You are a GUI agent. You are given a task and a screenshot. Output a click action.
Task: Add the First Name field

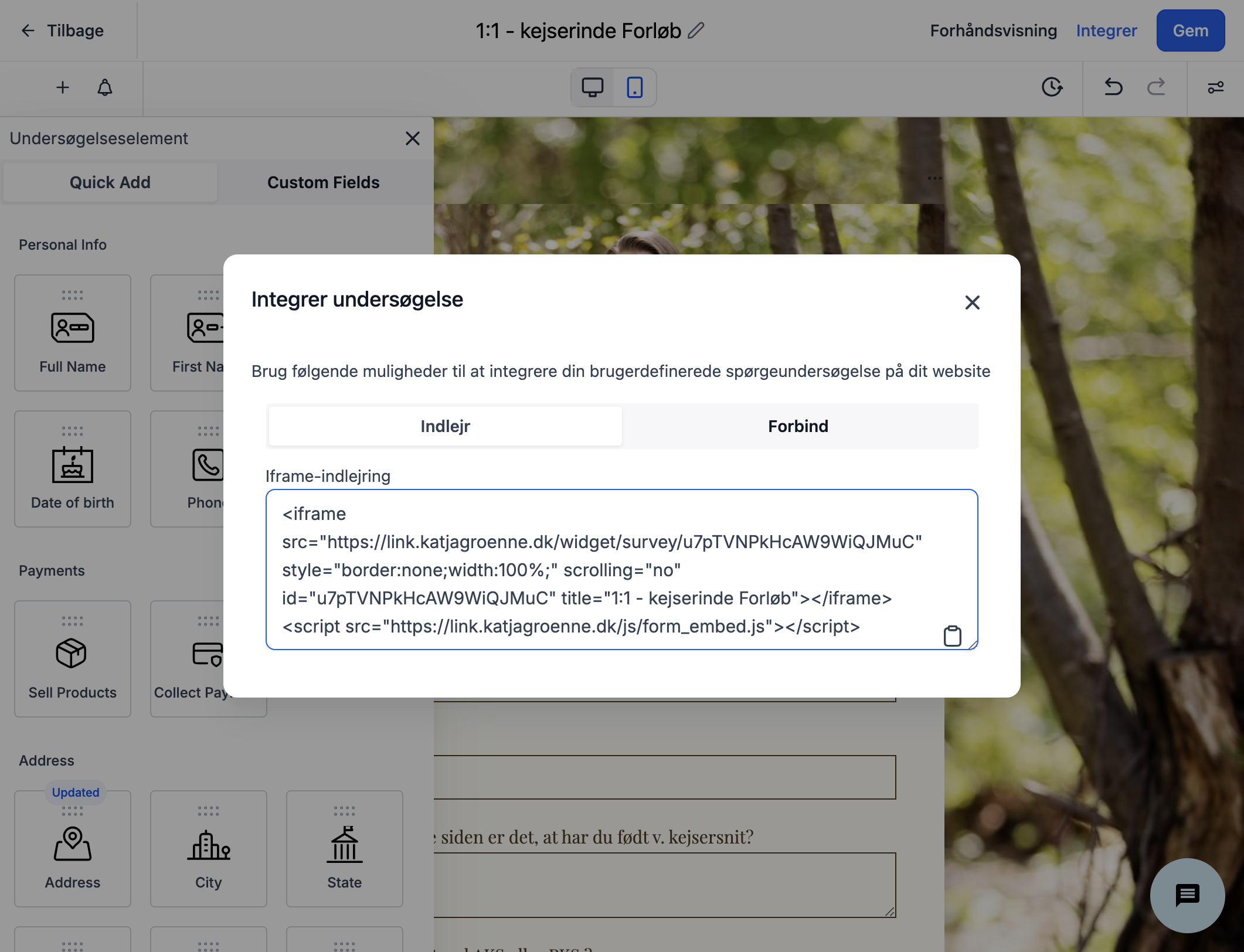pyautogui.click(x=187, y=333)
